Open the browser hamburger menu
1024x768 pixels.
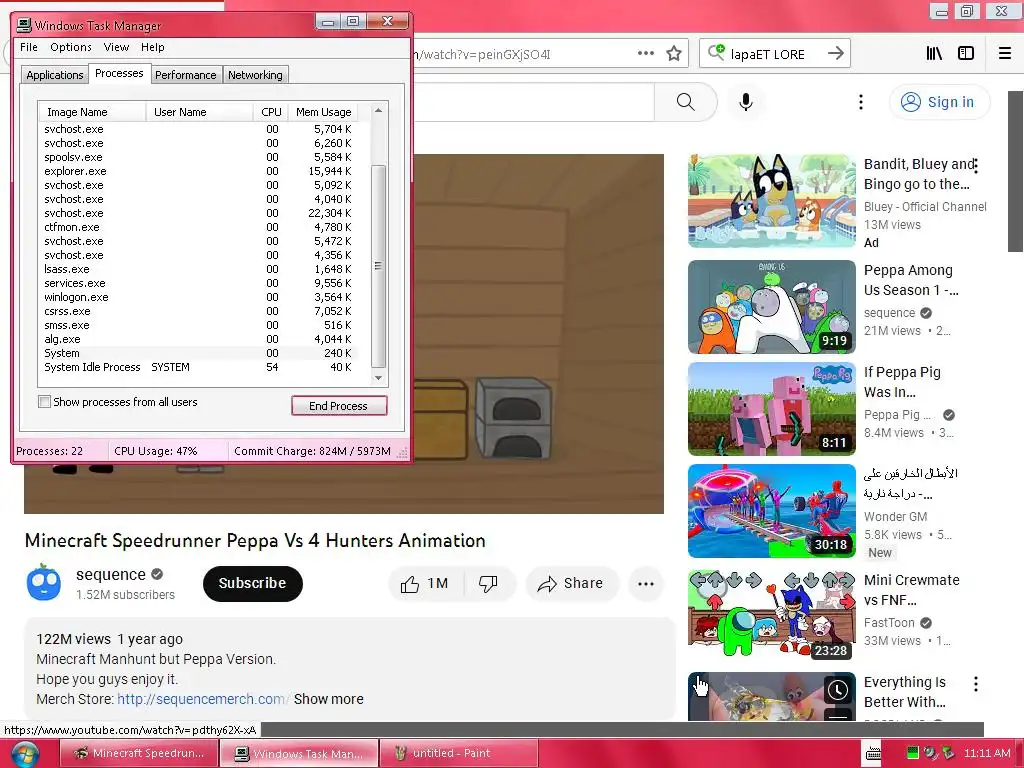(1005, 54)
